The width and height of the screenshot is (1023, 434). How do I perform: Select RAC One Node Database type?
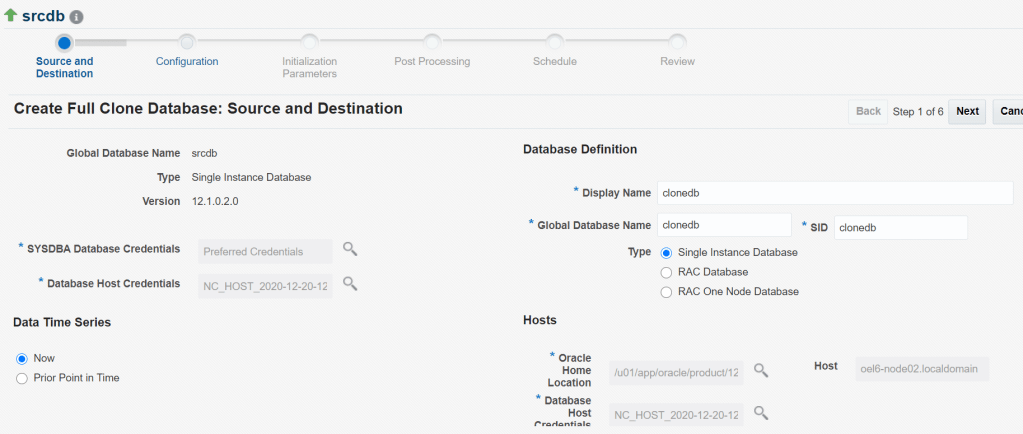click(x=667, y=292)
